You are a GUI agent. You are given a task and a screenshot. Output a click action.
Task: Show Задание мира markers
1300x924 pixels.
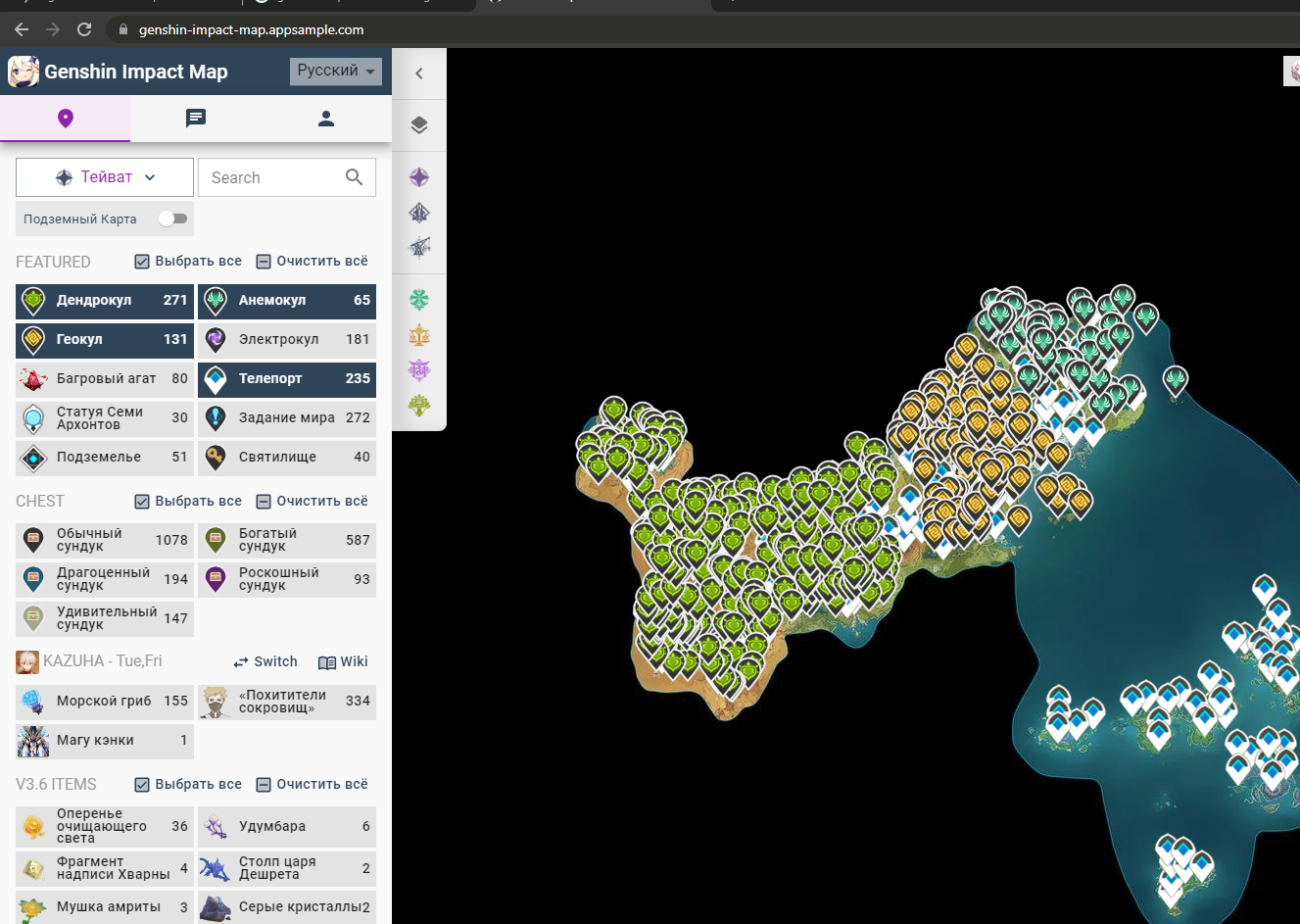coord(287,418)
